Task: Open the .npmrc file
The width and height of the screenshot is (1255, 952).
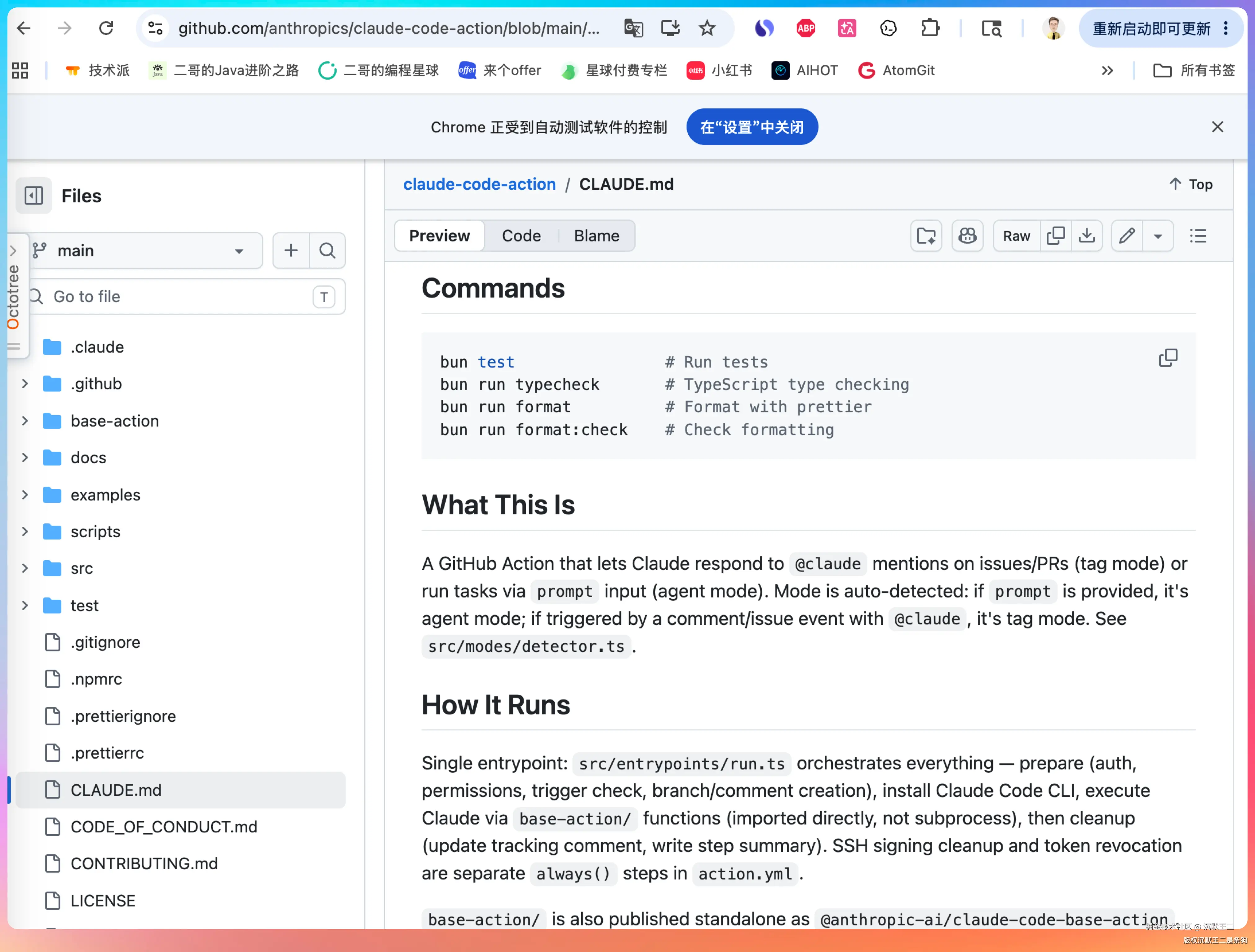Action: click(x=96, y=679)
